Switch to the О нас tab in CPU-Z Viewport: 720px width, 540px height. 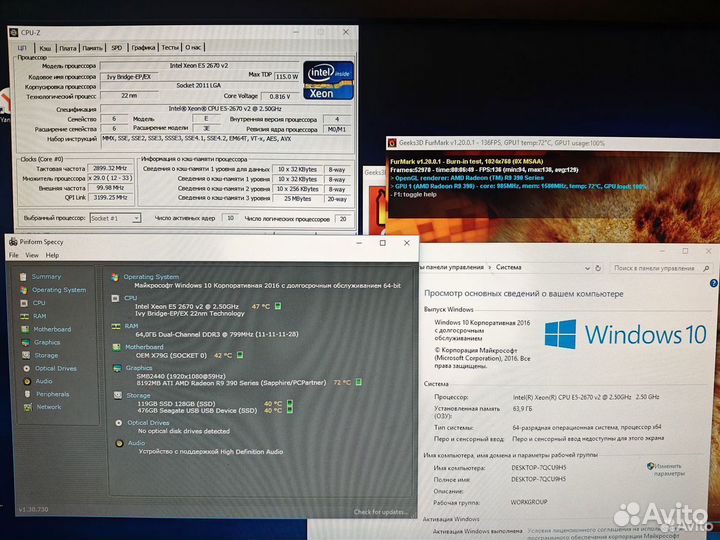coord(193,47)
